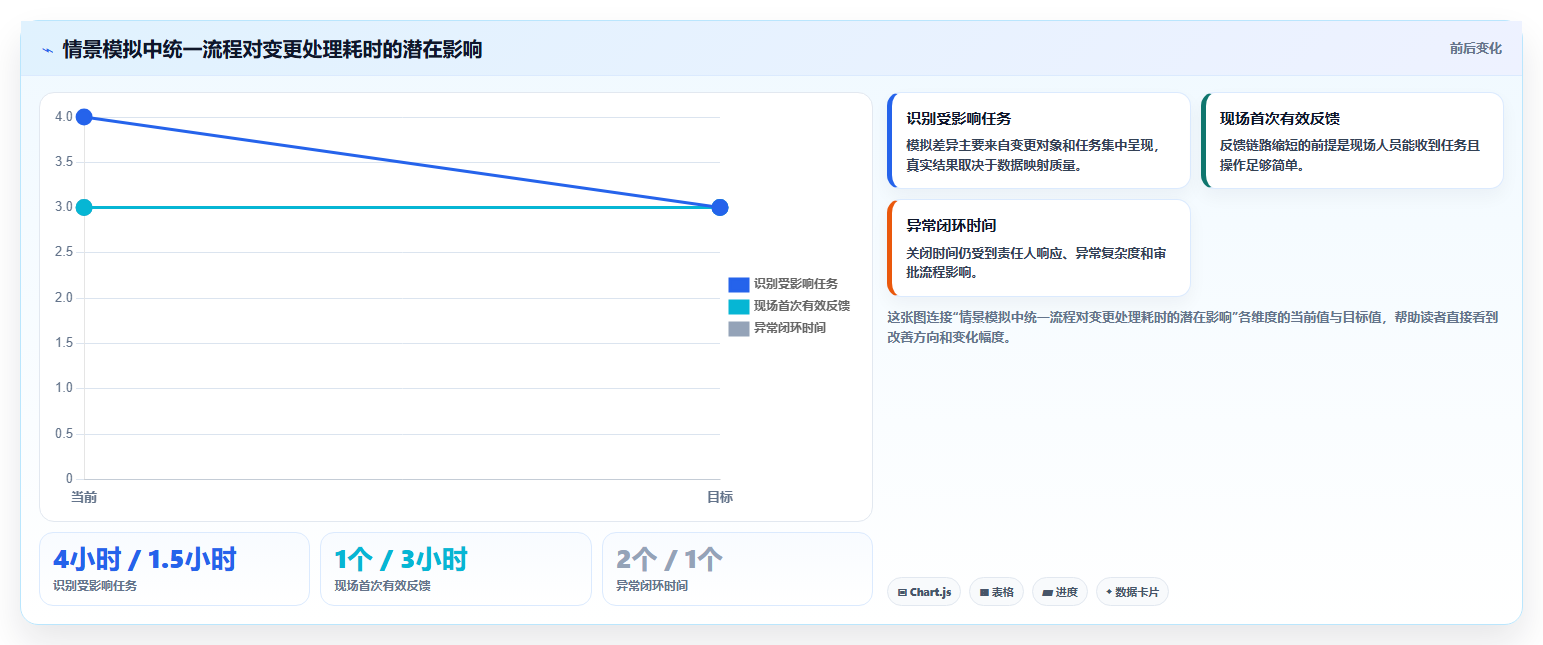Click the 3.5 y-axis tick label
The image size is (1543, 645).
click(64, 162)
